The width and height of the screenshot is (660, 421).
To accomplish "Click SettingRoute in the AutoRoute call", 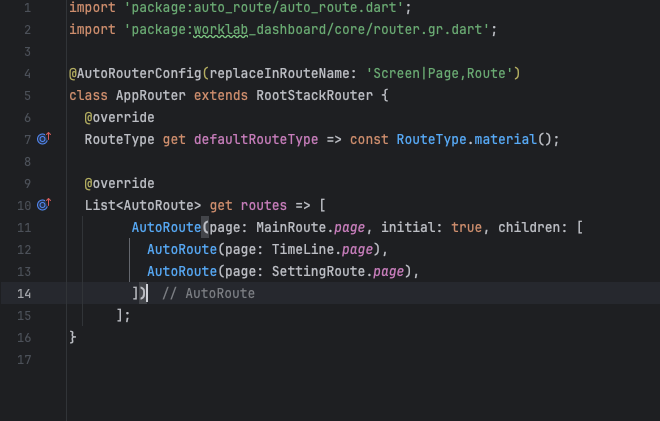I will pos(318,272).
